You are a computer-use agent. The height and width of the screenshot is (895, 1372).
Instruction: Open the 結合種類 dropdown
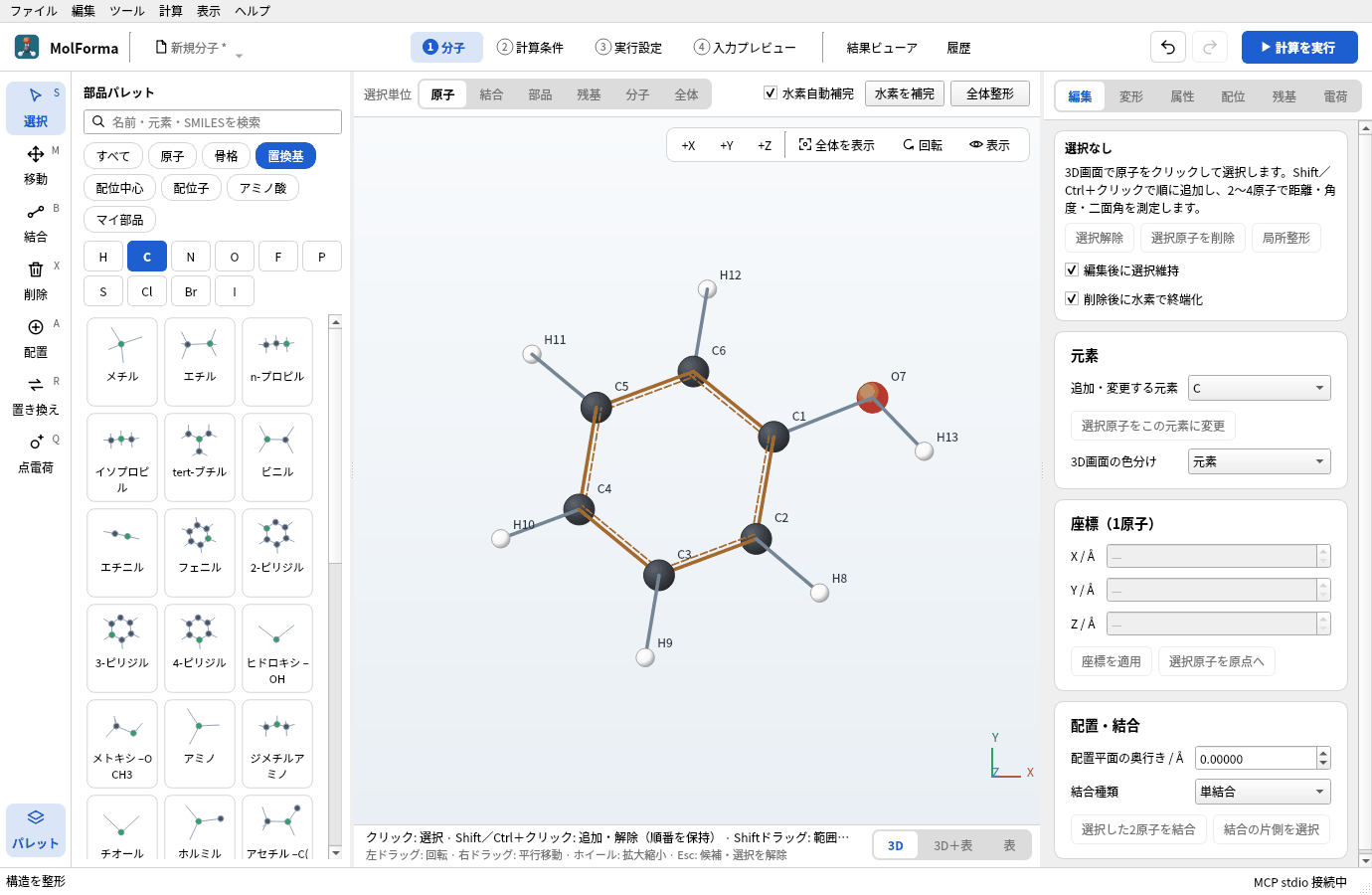pyautogui.click(x=1263, y=792)
